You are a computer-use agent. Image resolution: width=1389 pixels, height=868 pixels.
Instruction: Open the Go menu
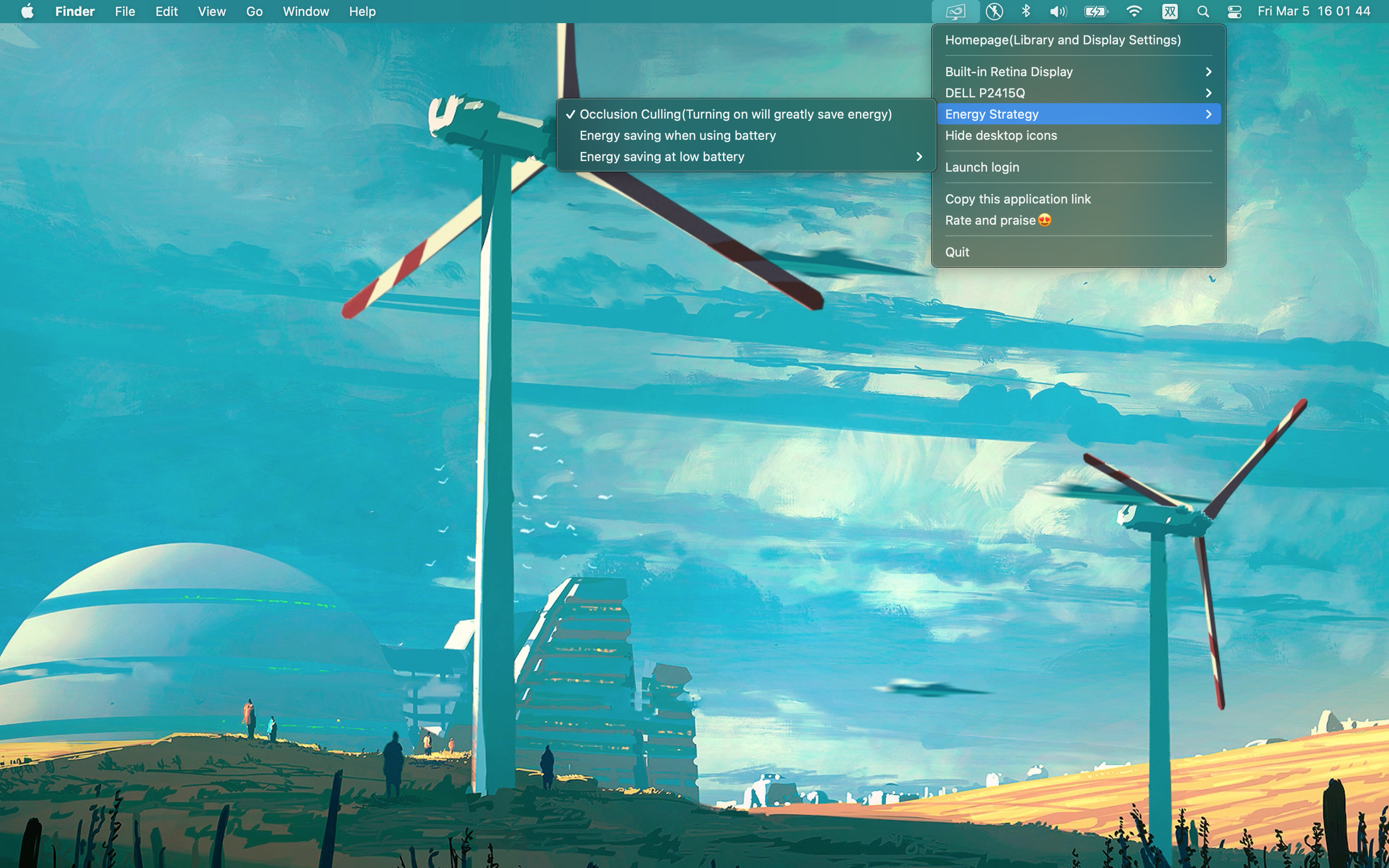point(254,12)
